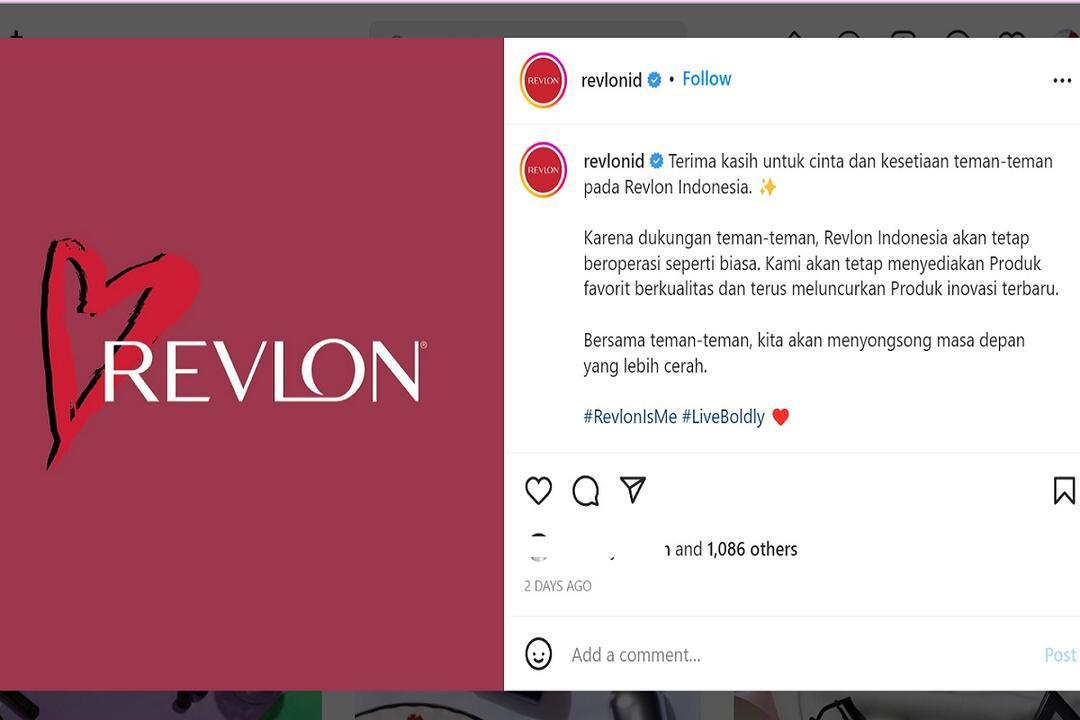Focus the Add a comment field
The height and width of the screenshot is (720, 1080).
[x=799, y=655]
